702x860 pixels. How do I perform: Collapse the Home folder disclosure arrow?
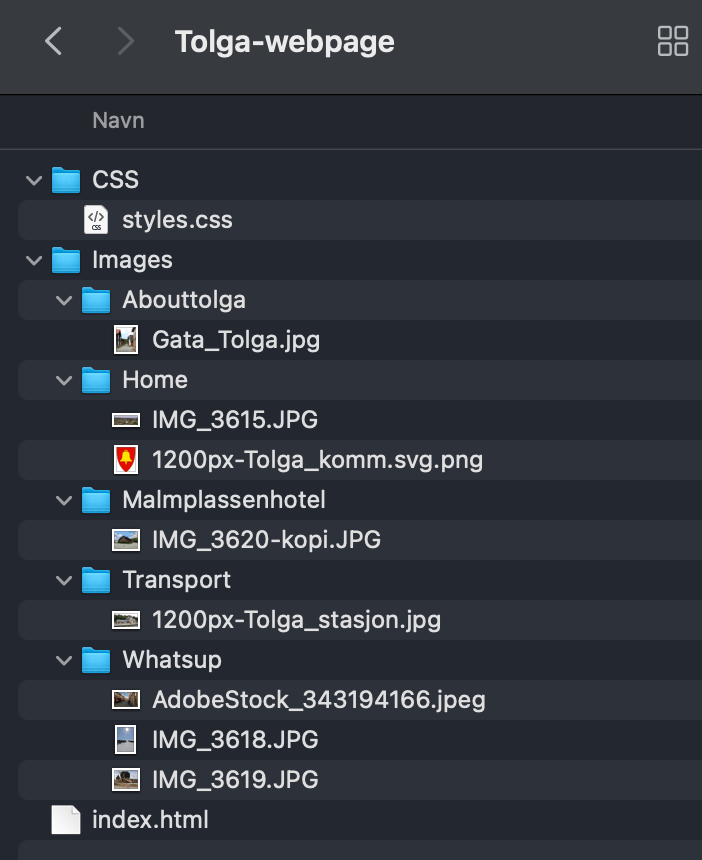pos(64,380)
